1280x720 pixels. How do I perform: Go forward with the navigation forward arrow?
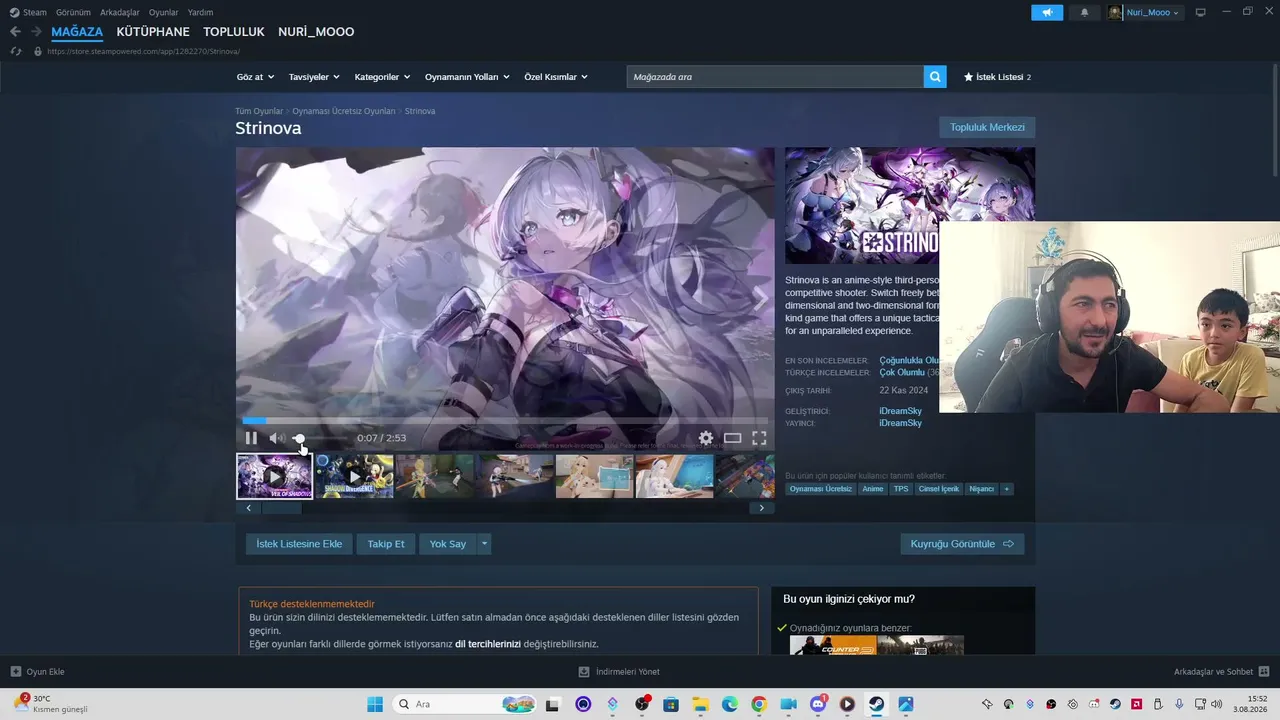(36, 32)
